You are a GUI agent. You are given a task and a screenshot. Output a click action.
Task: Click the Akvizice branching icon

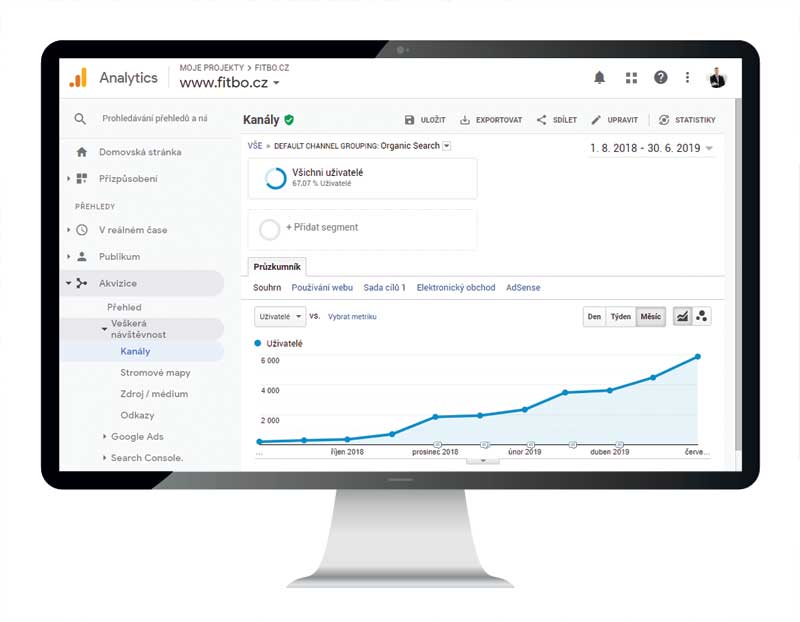82,283
